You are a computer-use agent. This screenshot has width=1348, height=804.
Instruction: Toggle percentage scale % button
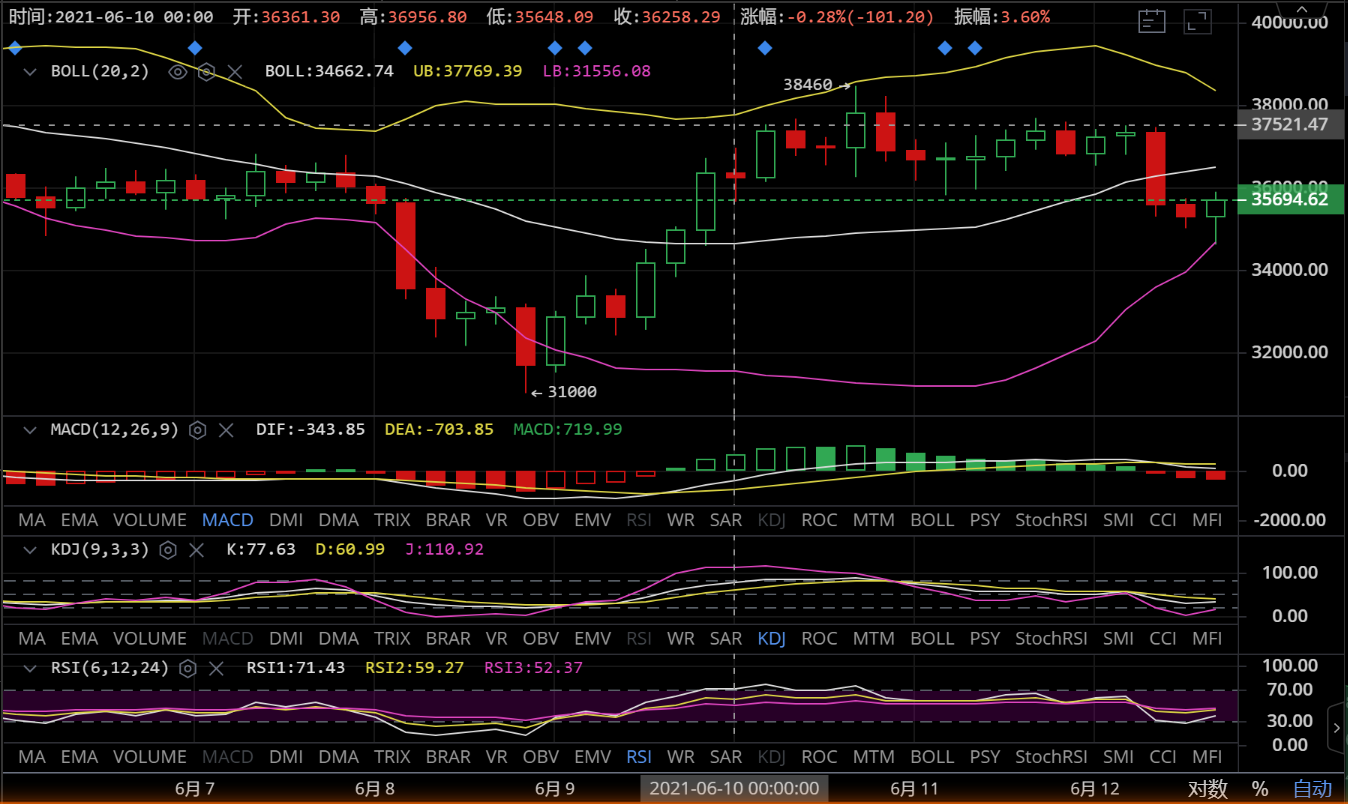click(x=1260, y=789)
